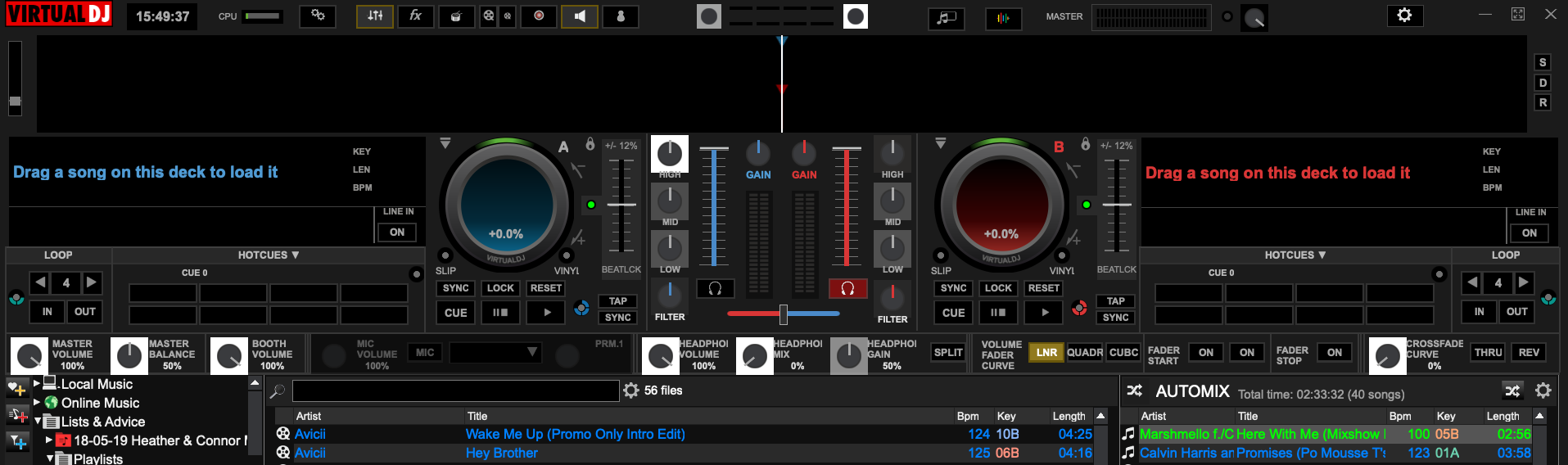Click the Master Volume knob
Viewport: 1568px width, 465px height.
pyautogui.click(x=29, y=356)
